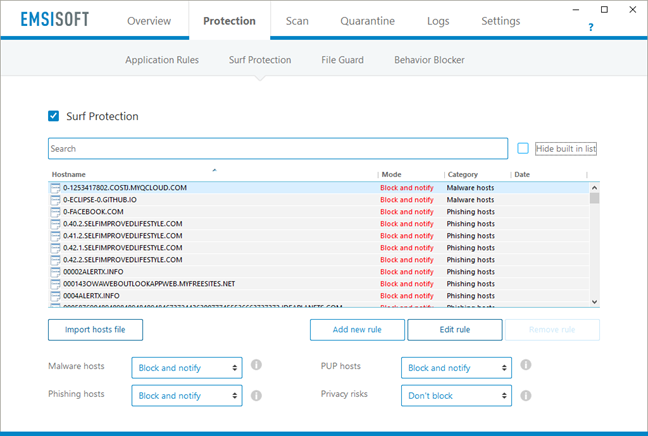Click the host Search field
The width and height of the screenshot is (648, 436).
click(x=278, y=148)
